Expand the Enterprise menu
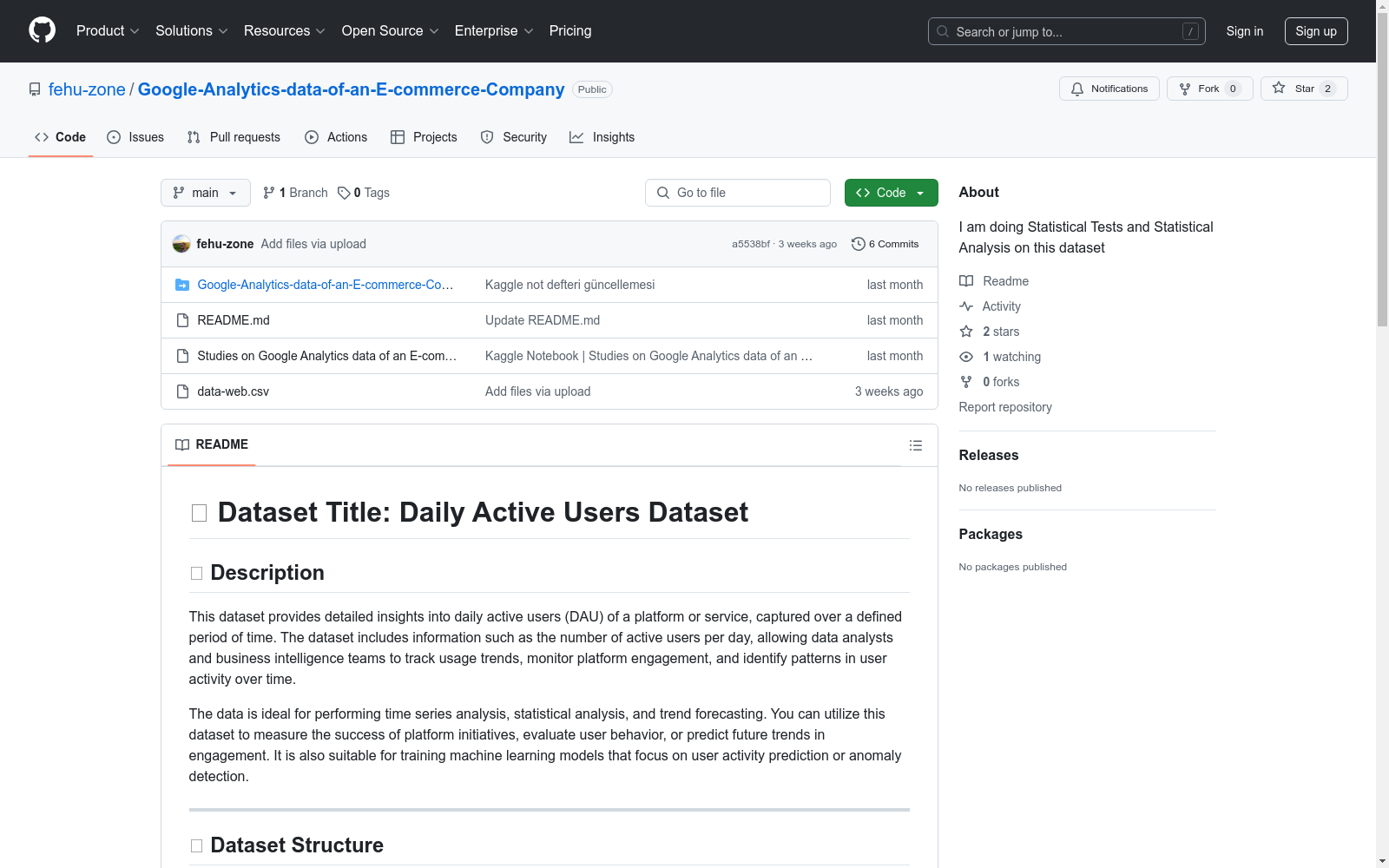Image resolution: width=1389 pixels, height=868 pixels. [x=494, y=31]
